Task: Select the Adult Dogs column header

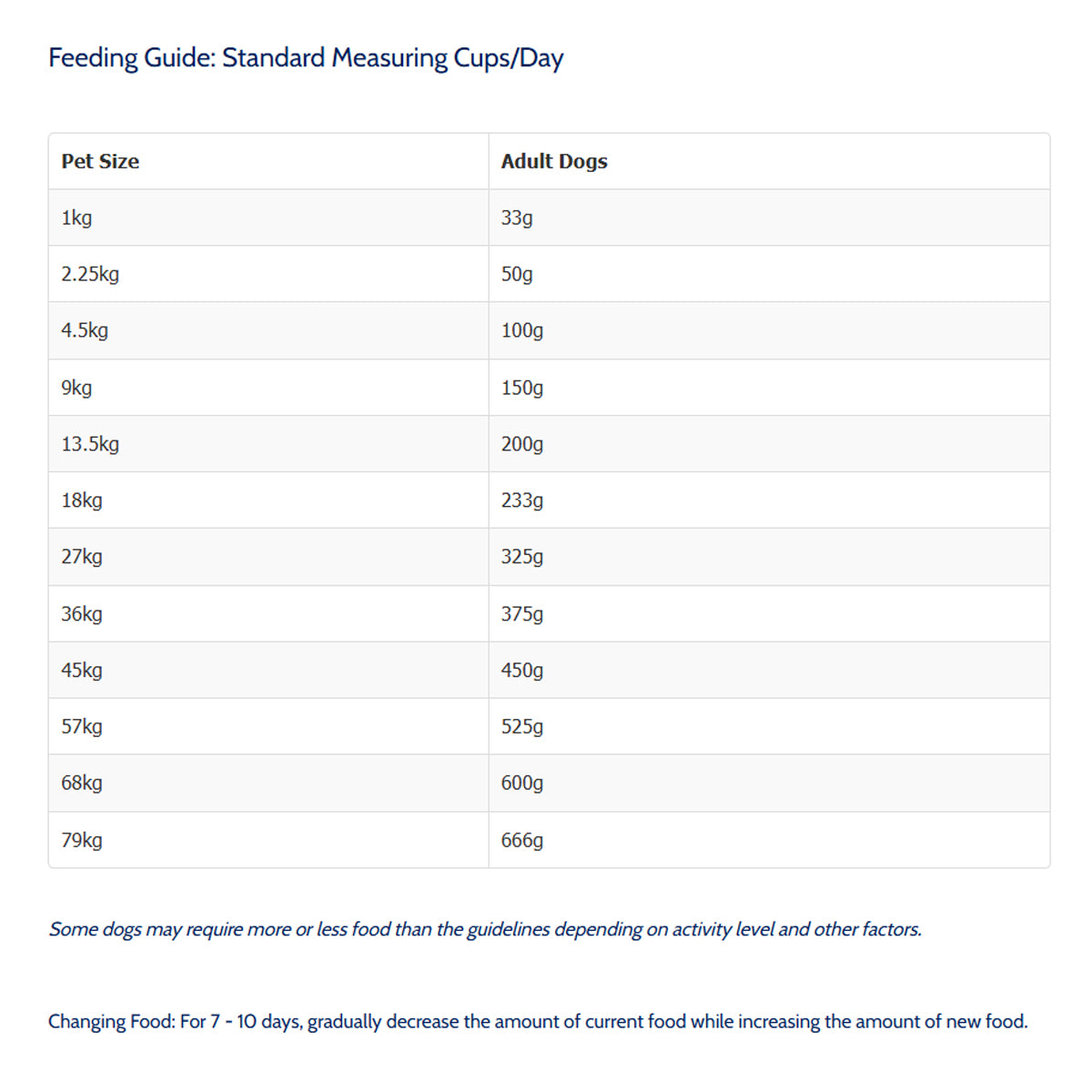Action: 554,162
